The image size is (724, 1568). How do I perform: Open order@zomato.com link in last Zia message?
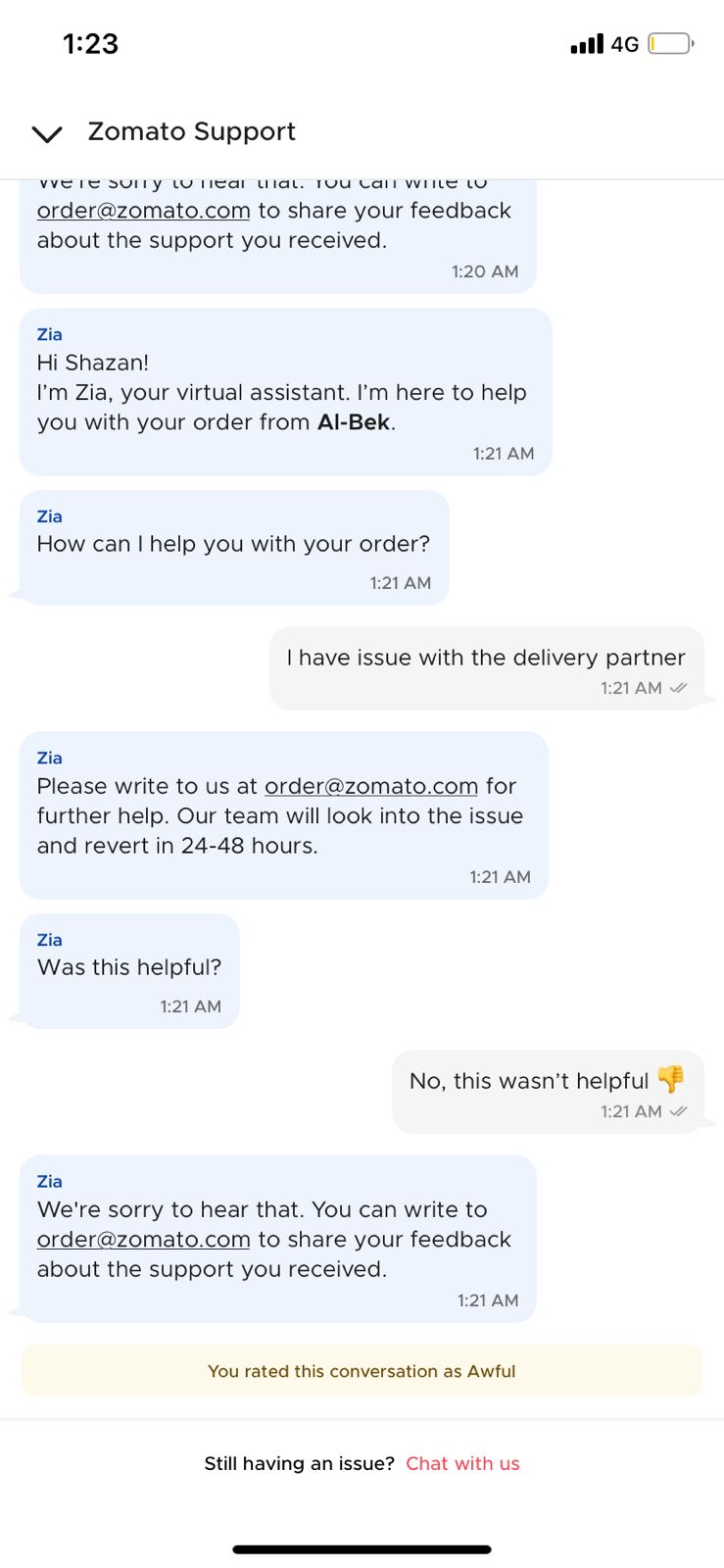143,1240
